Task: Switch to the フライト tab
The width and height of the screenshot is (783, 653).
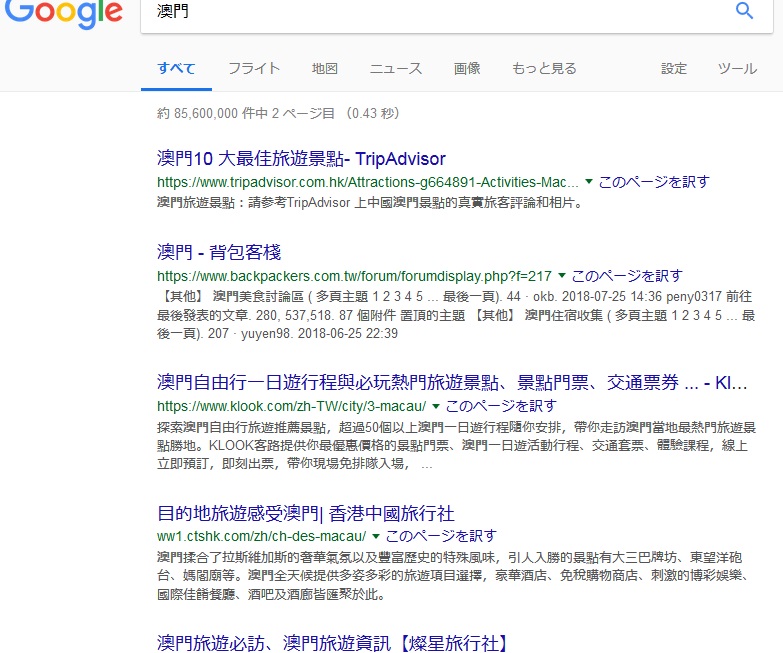Action: (254, 69)
